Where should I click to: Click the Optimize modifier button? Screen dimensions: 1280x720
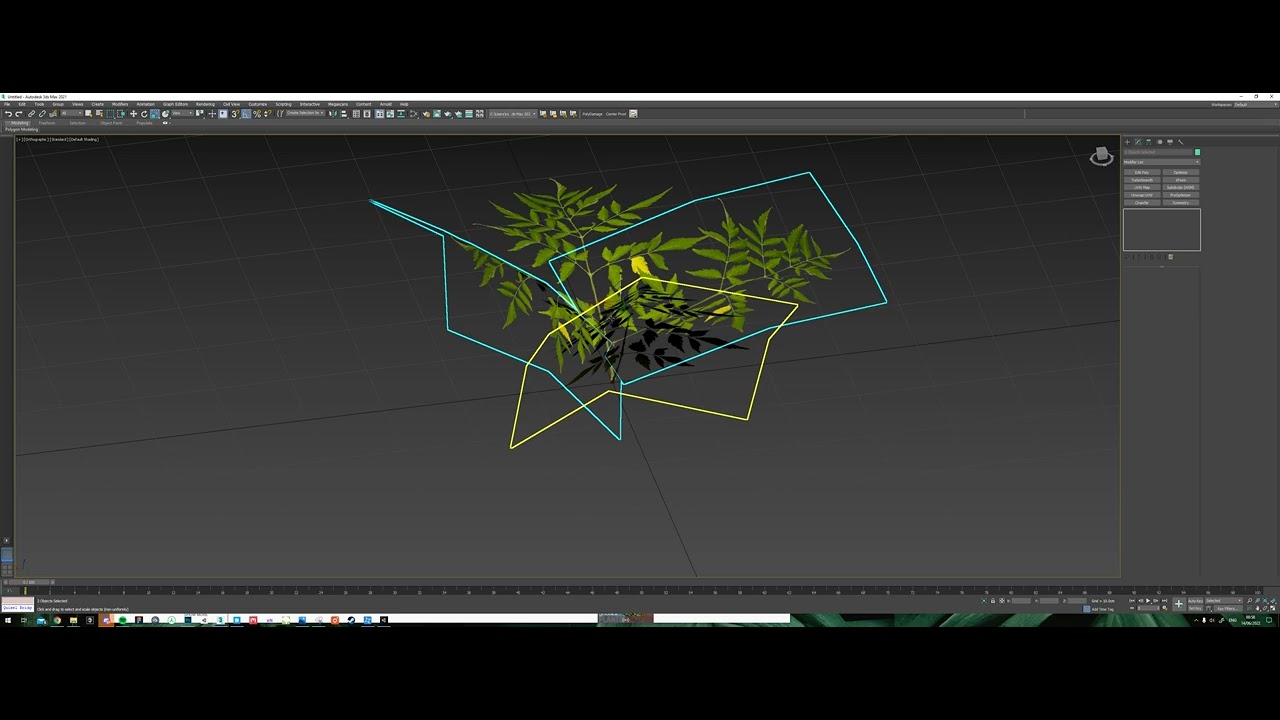click(x=1181, y=172)
